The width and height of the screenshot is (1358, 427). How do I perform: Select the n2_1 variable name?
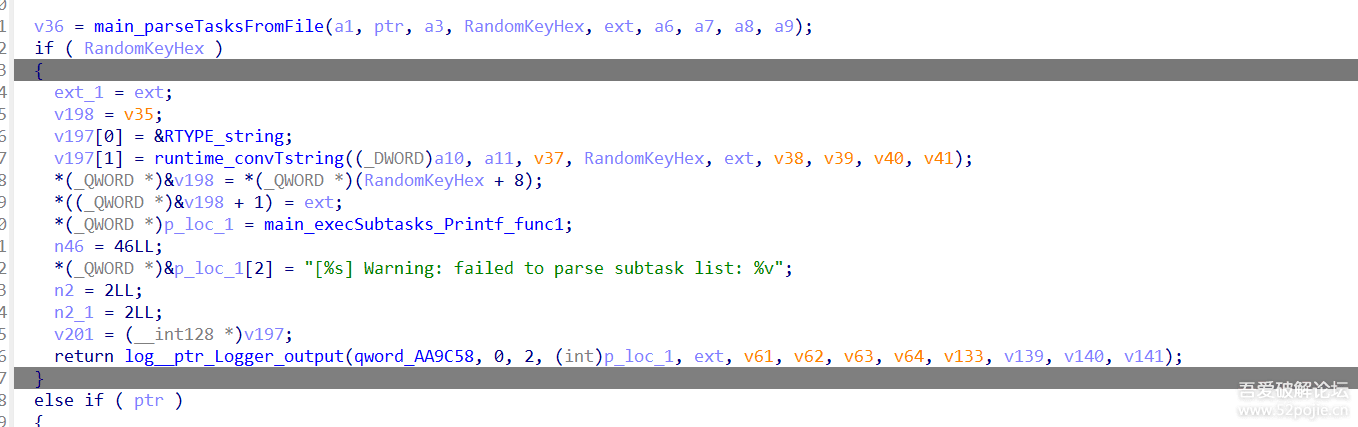point(79,313)
